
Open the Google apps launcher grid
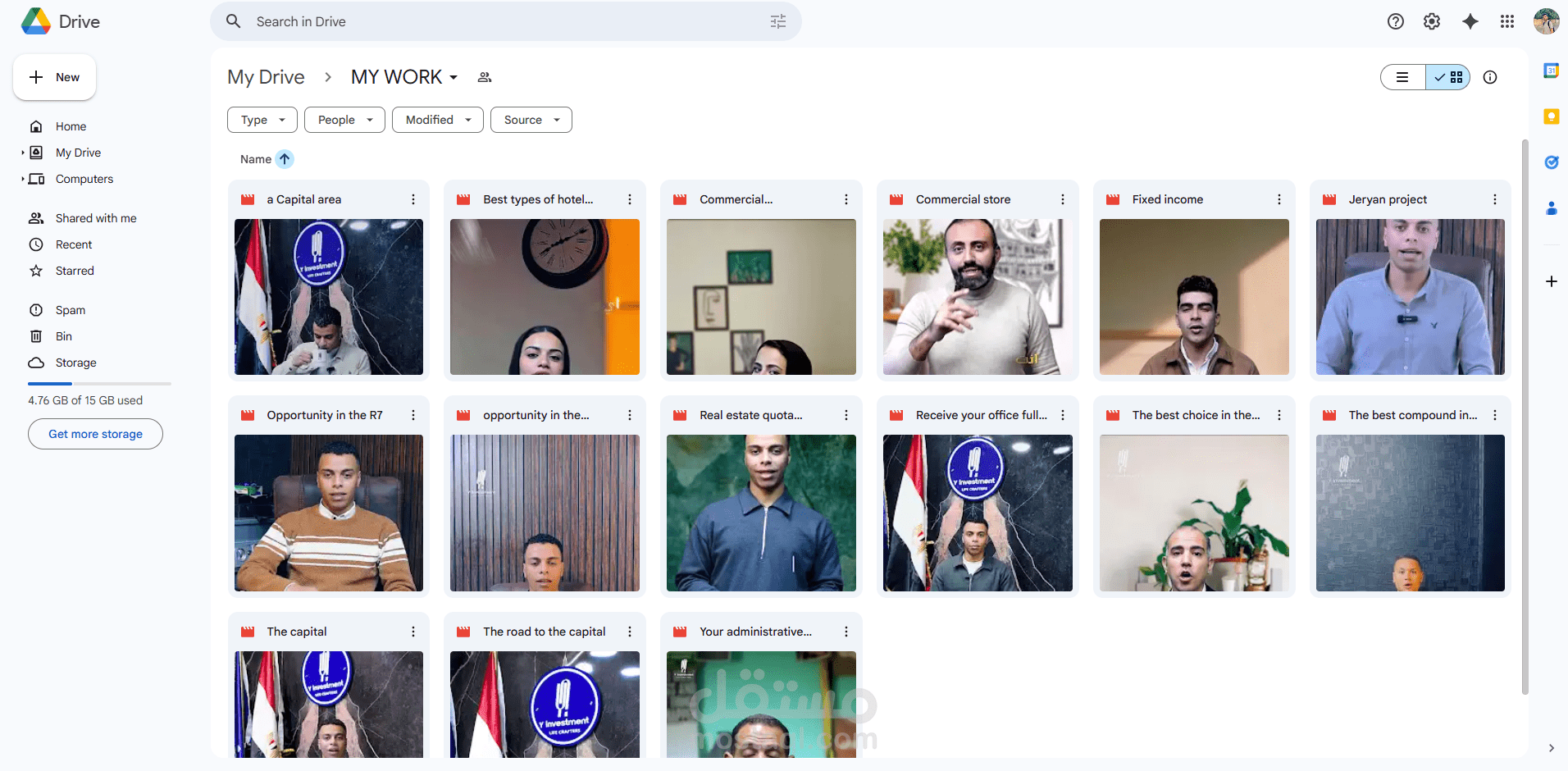click(1507, 21)
